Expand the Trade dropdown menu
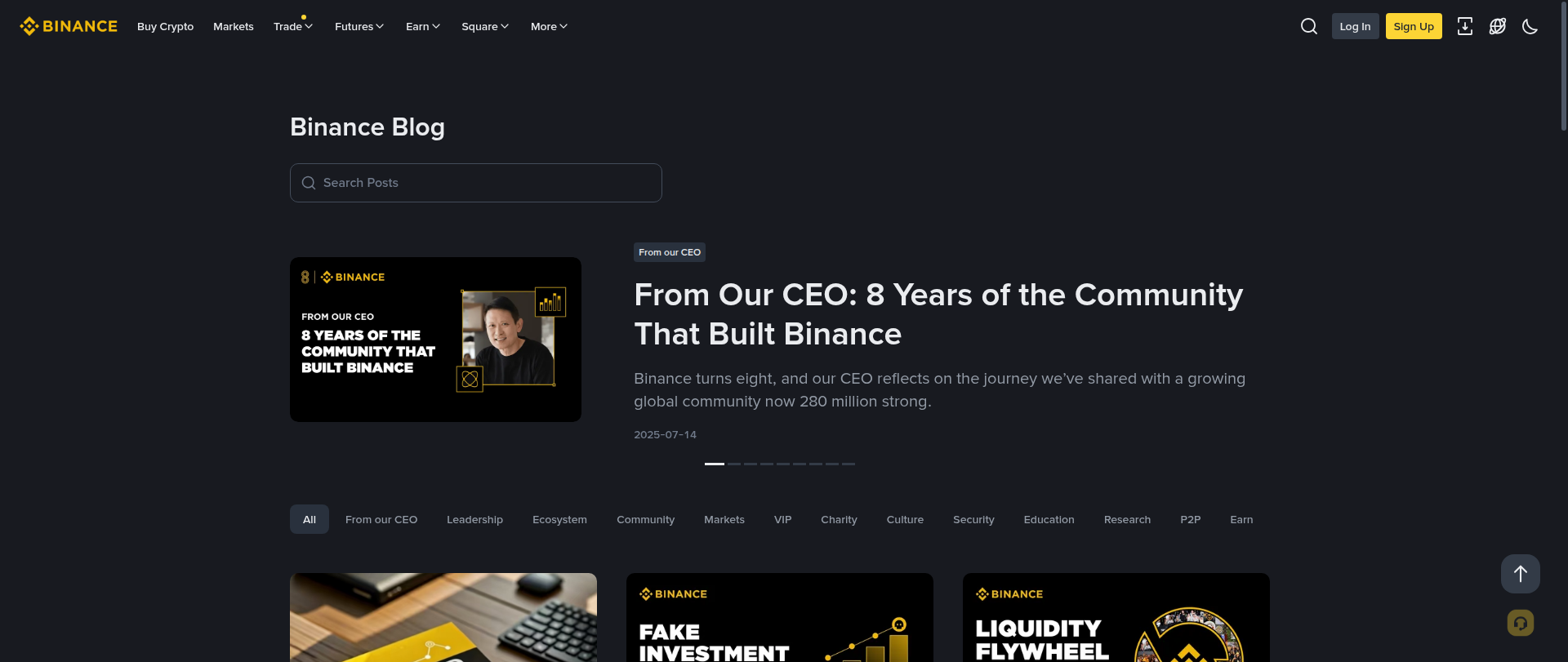The image size is (1568, 662). (x=293, y=26)
